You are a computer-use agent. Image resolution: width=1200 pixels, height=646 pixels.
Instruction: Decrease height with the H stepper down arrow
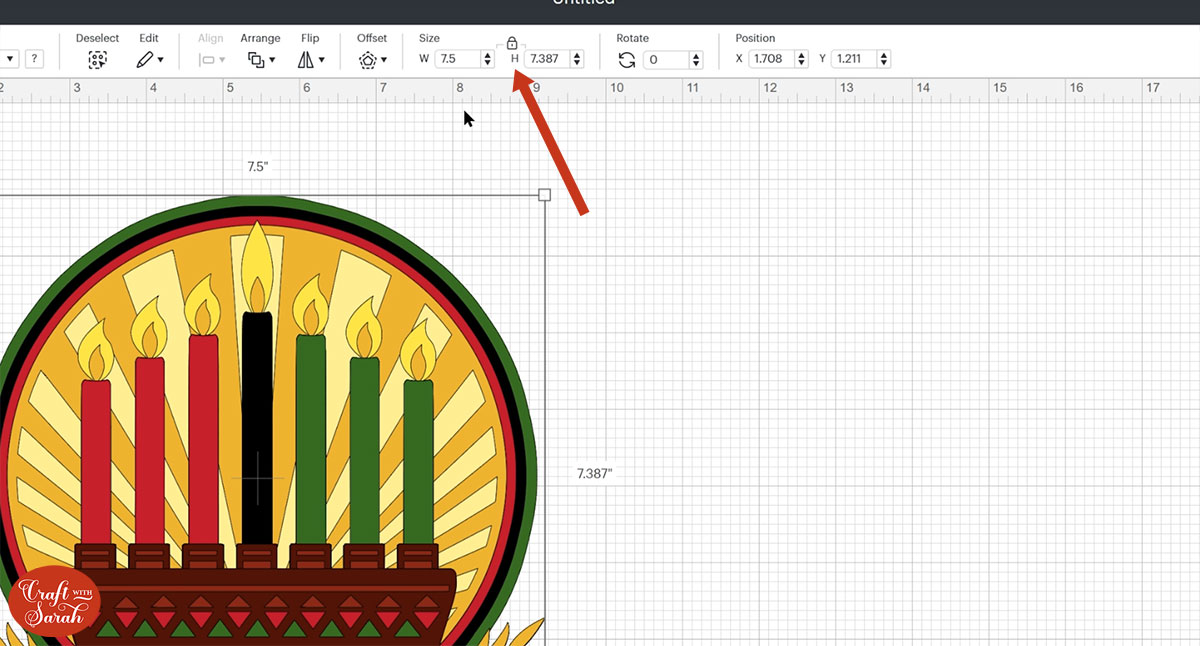tap(577, 64)
